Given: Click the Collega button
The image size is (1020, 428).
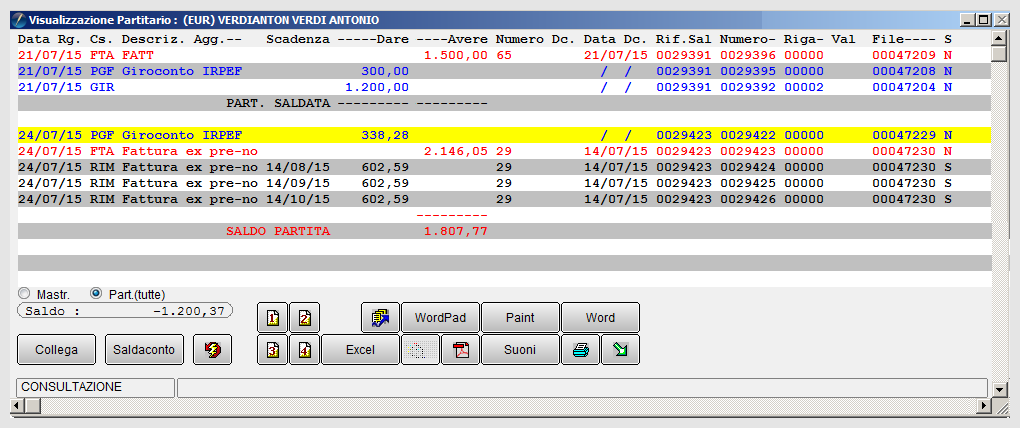Looking at the screenshot, I should [x=57, y=349].
